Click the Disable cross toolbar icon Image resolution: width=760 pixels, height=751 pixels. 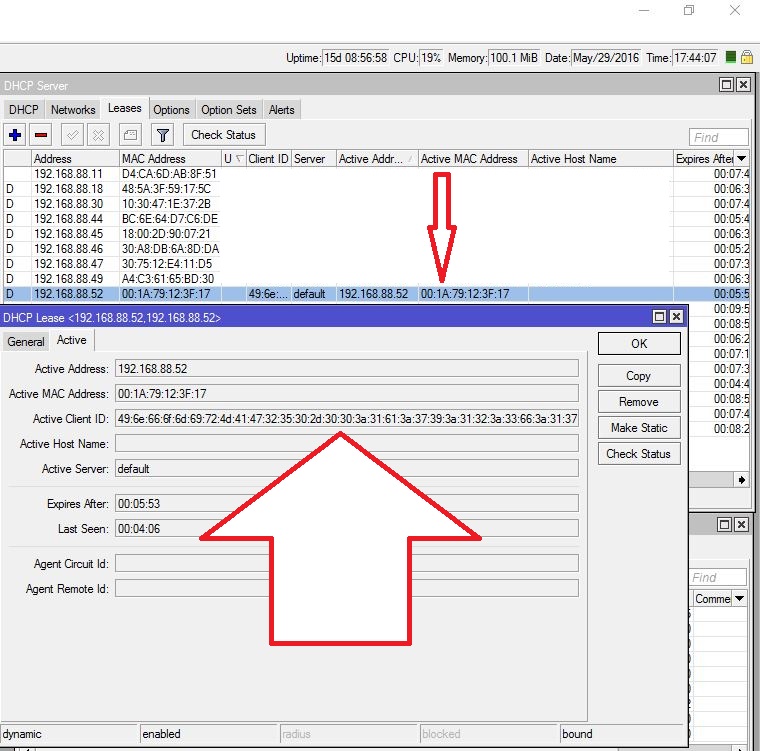click(98, 135)
